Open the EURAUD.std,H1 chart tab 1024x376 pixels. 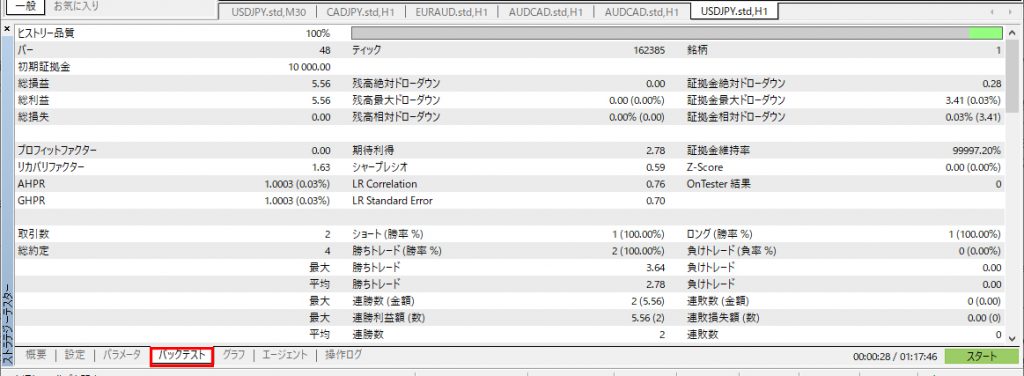coord(451,12)
